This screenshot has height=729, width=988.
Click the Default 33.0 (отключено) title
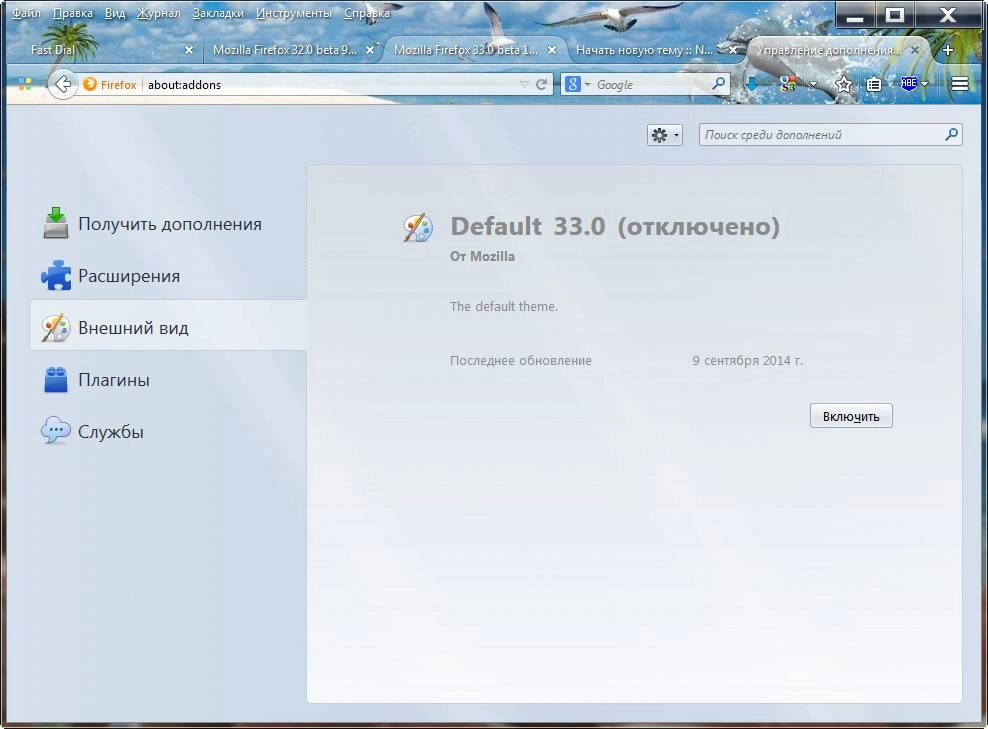click(615, 226)
